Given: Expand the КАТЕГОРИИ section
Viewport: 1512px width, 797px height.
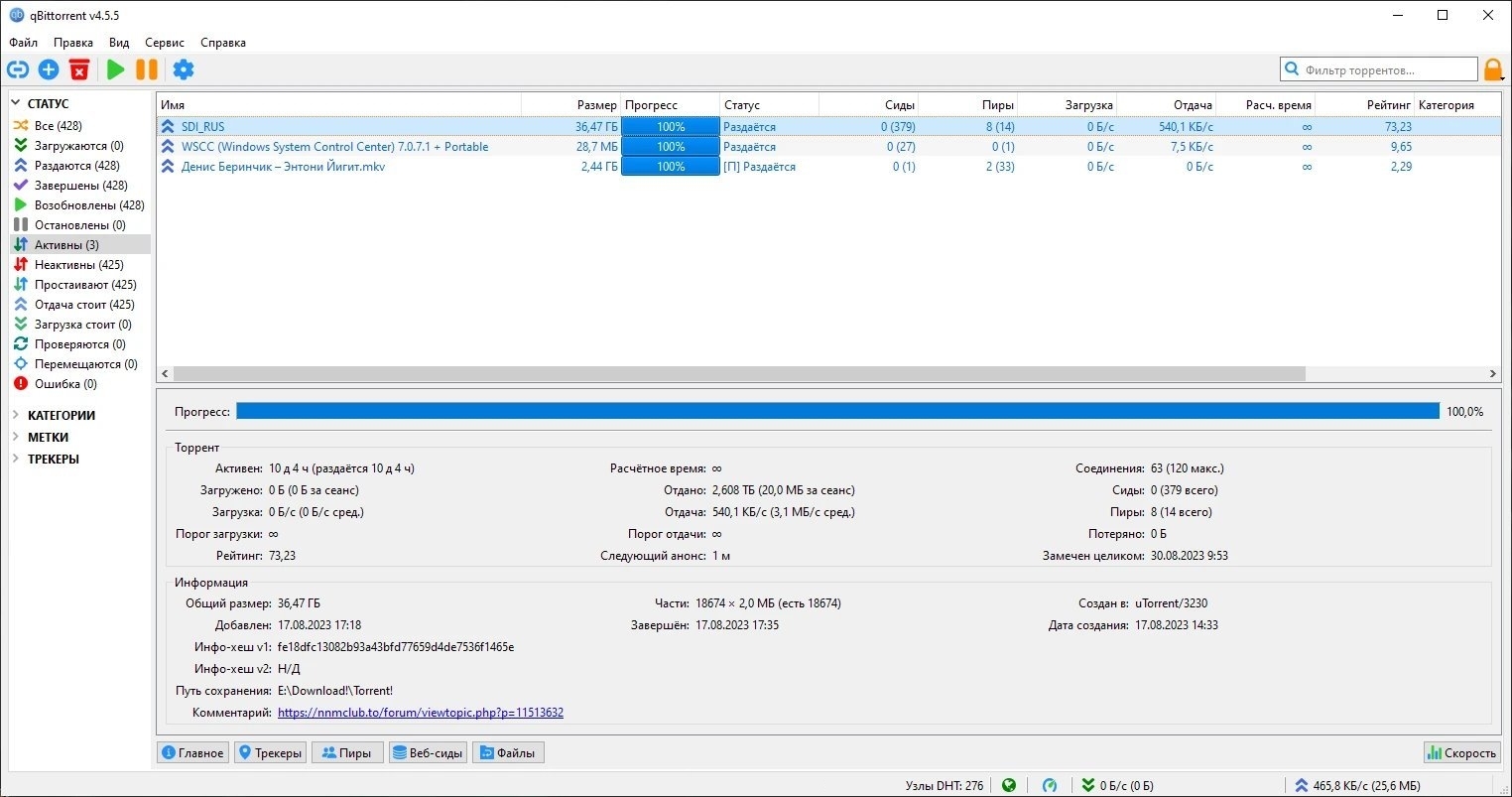Looking at the screenshot, I should pyautogui.click(x=16, y=415).
